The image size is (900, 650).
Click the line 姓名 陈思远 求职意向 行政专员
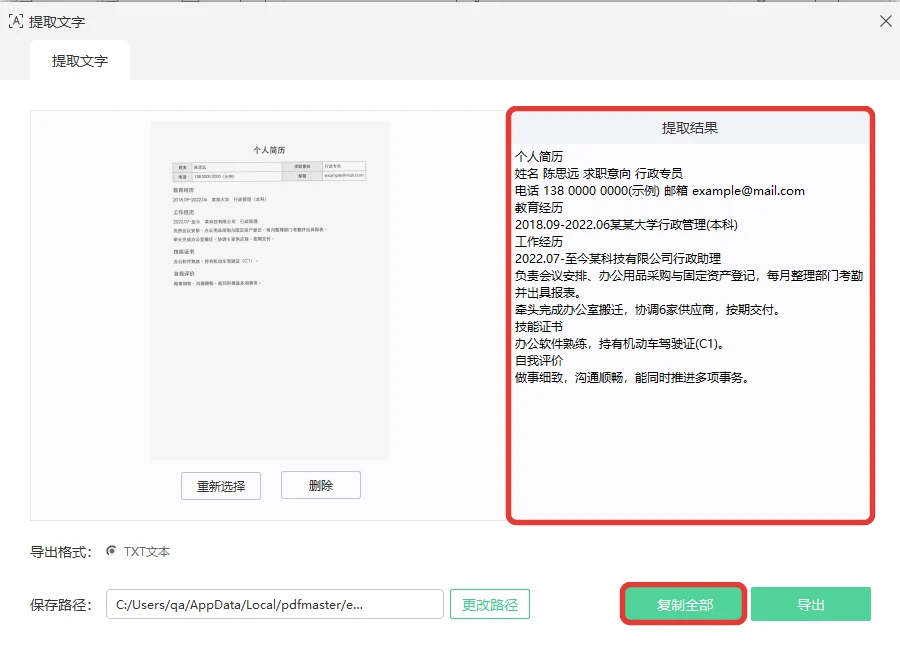(599, 173)
